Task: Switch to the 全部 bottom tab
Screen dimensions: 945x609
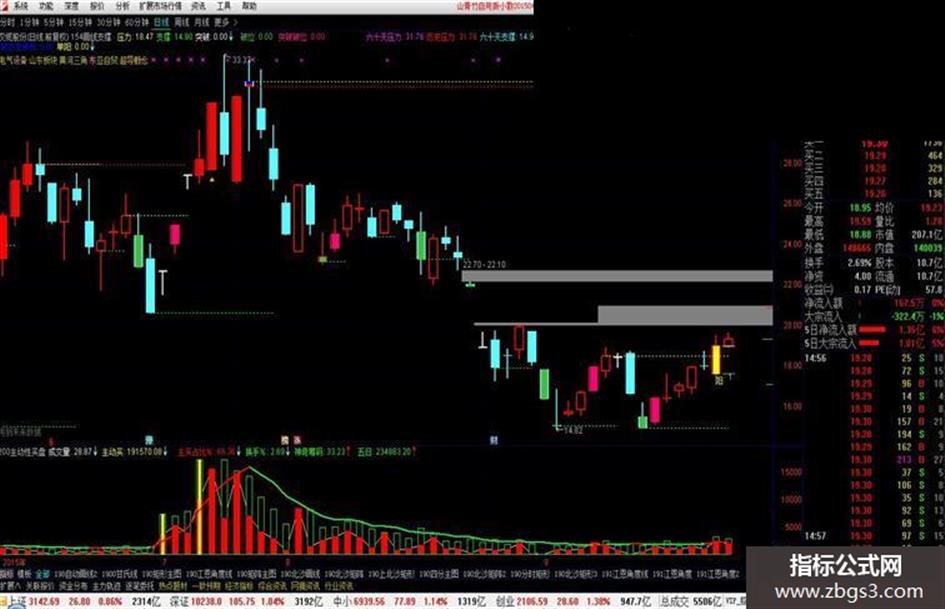Action: click(x=43, y=575)
